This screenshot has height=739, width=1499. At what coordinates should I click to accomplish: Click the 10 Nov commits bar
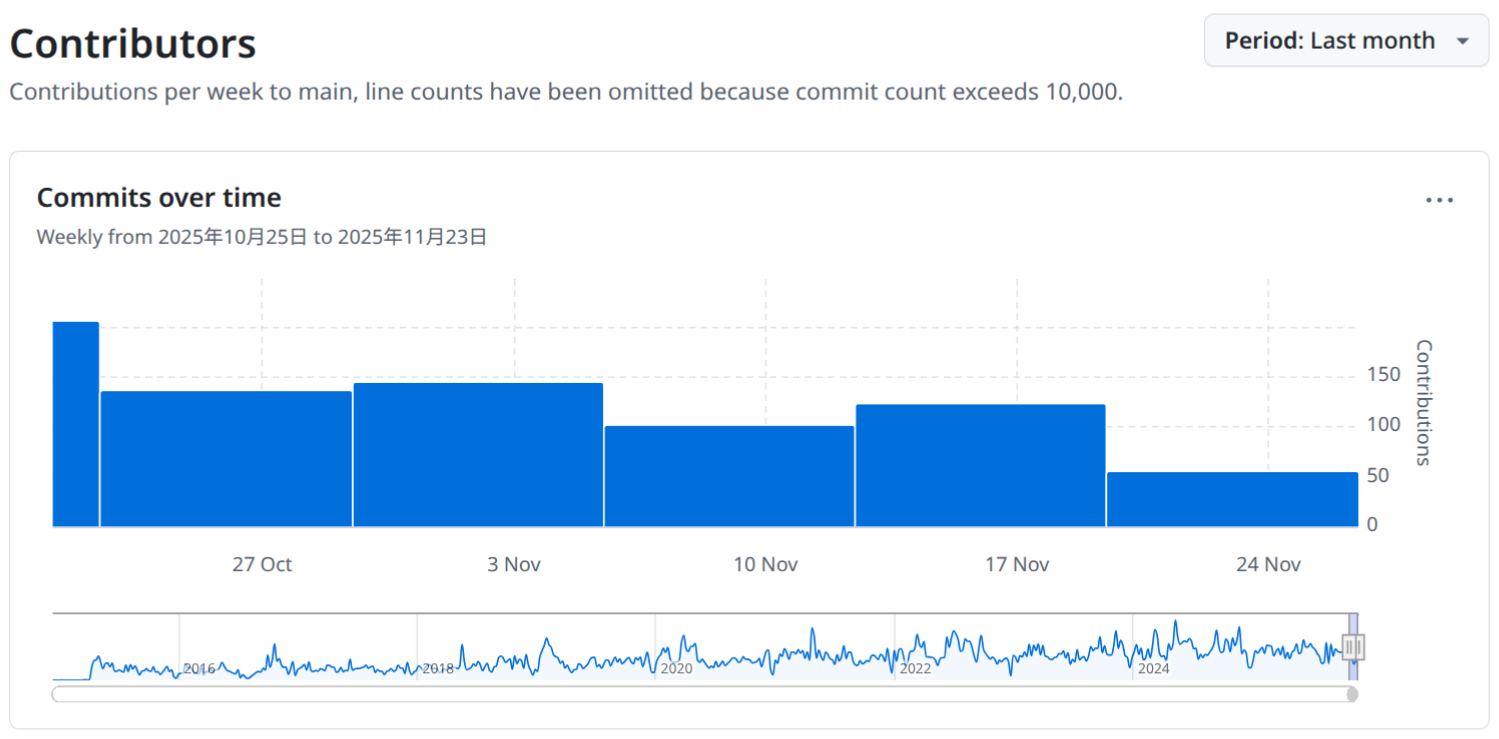(728, 475)
